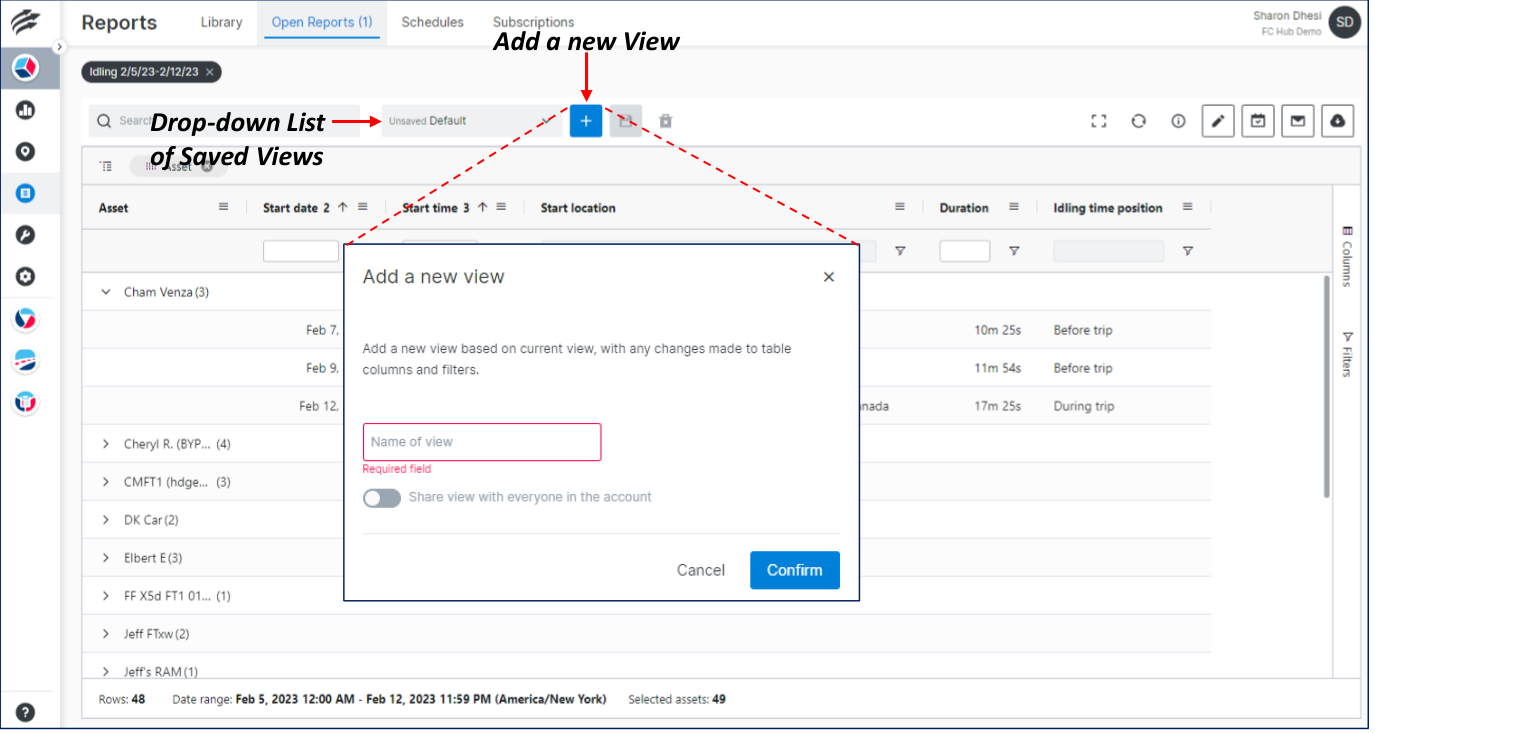Click the blue plus Add View button
The image size is (1534, 733).
click(x=586, y=121)
